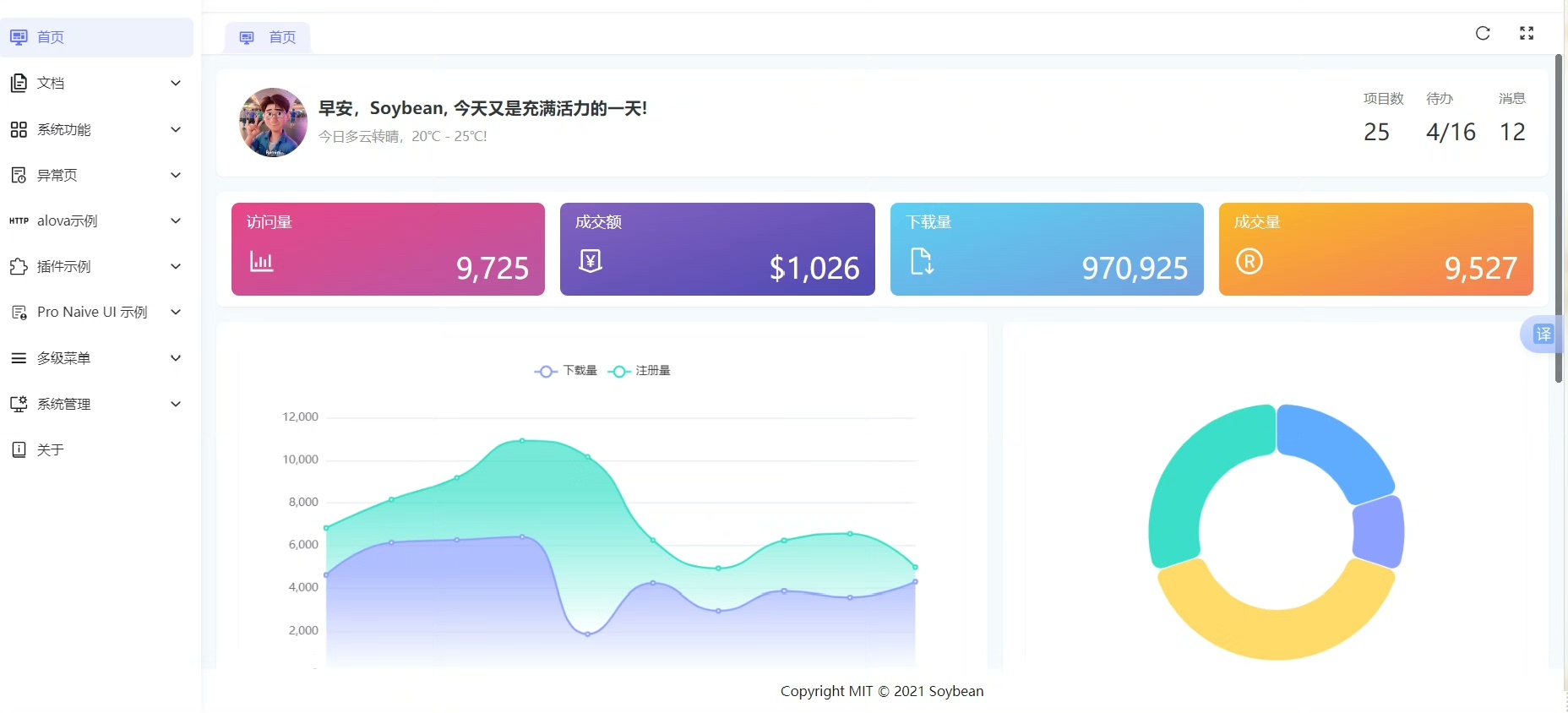Click the Soybean user avatar picture
The height and width of the screenshot is (713, 1568).
coord(273,122)
